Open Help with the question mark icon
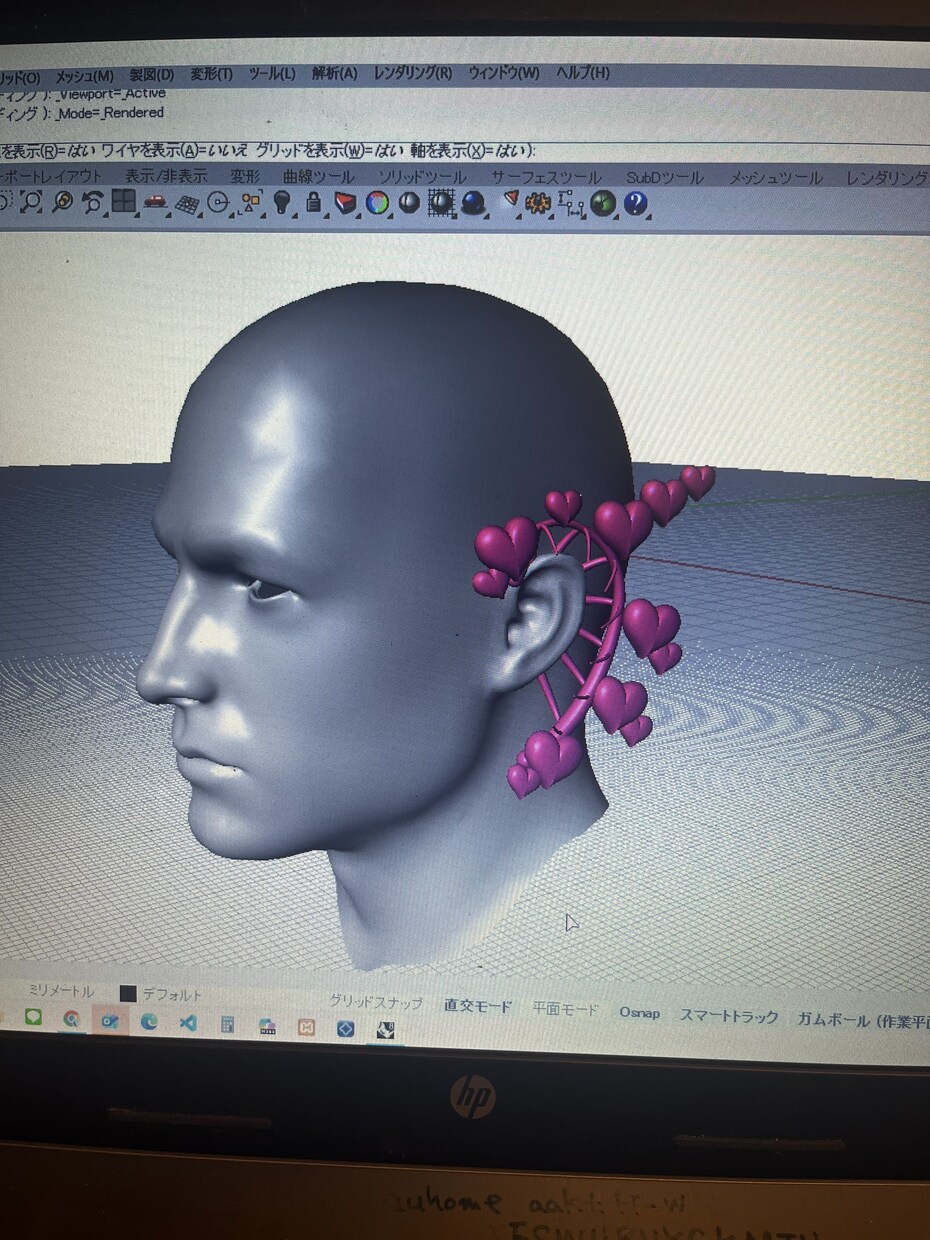The width and height of the screenshot is (930, 1240). click(635, 204)
